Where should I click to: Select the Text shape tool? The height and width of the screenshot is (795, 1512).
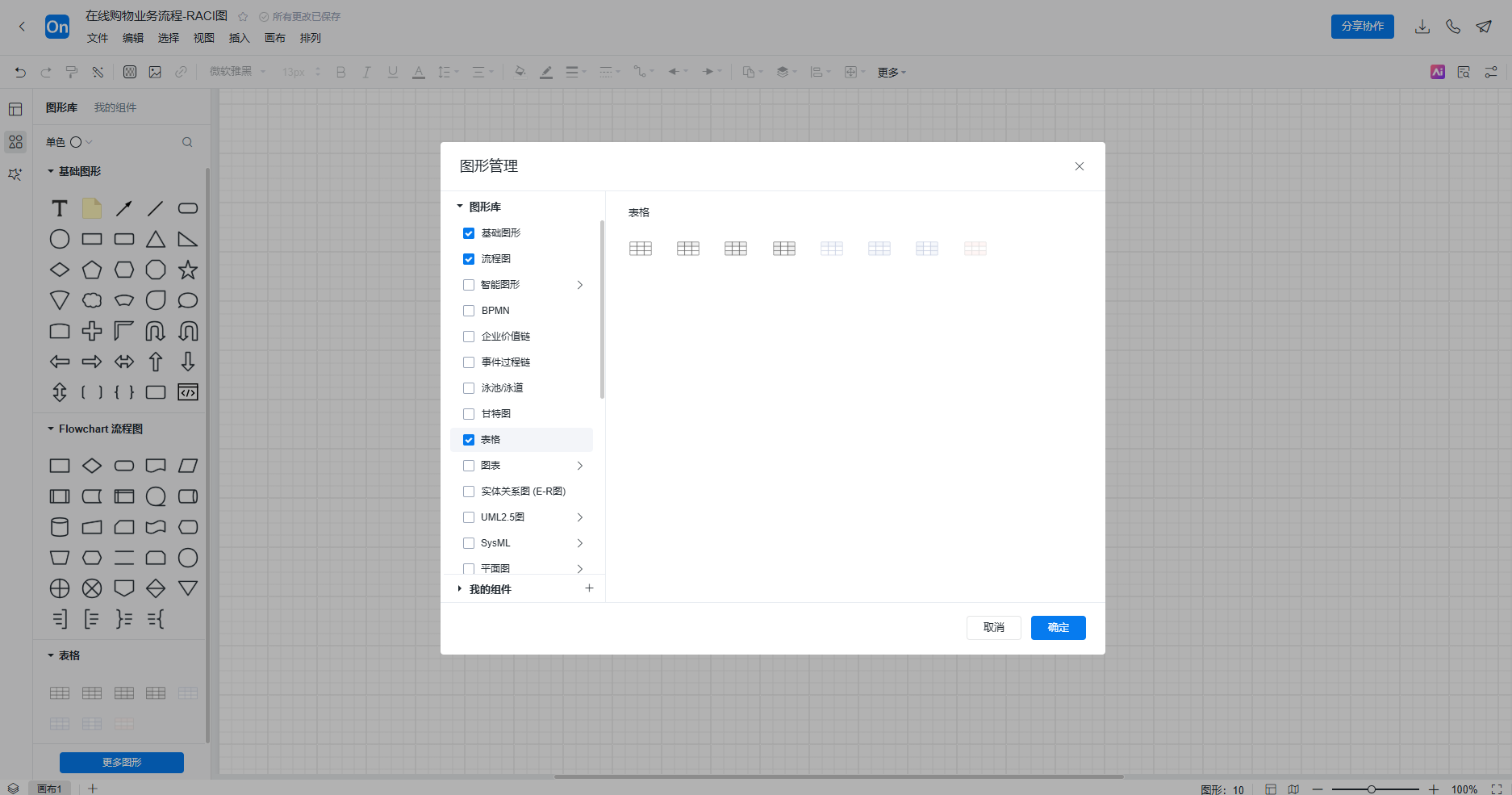pyautogui.click(x=60, y=209)
